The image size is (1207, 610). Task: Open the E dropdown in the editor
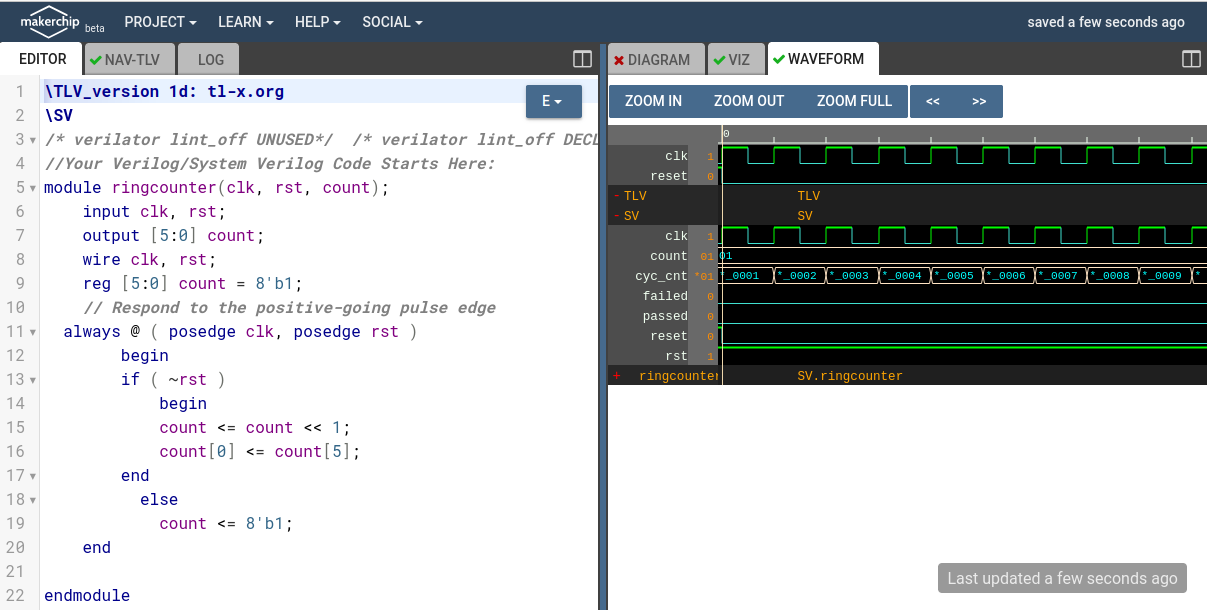click(553, 100)
